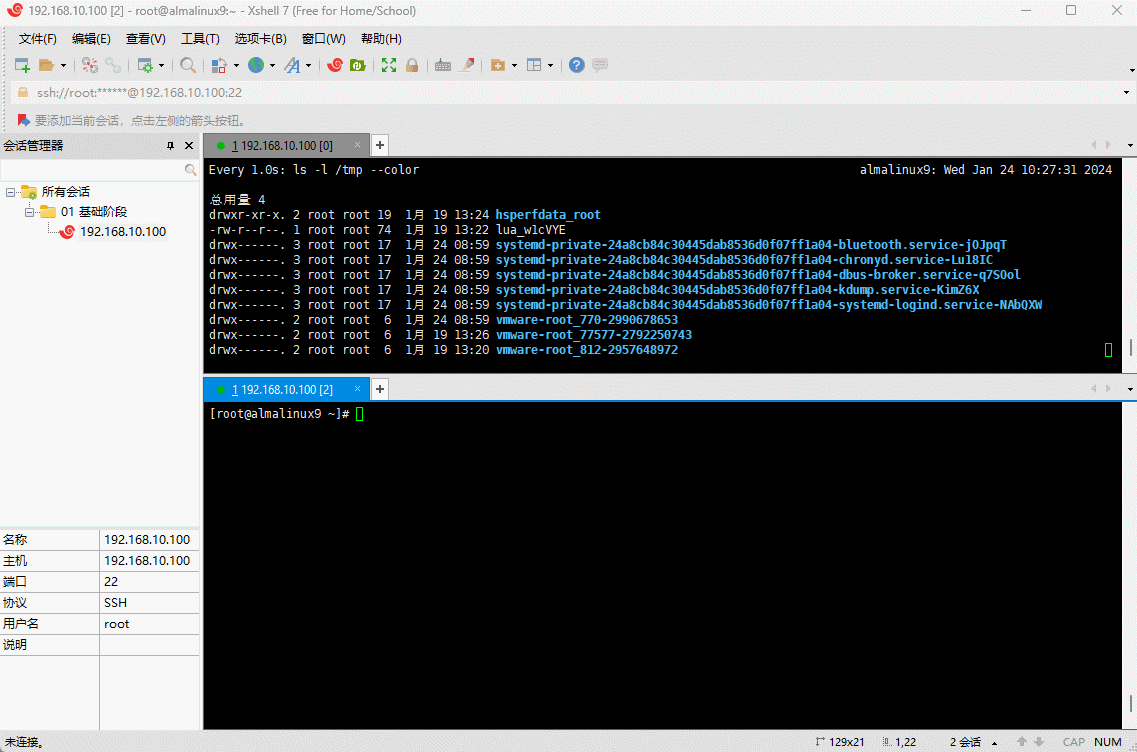Click the Session Manager search field
This screenshot has width=1137, height=752.
tap(92, 171)
